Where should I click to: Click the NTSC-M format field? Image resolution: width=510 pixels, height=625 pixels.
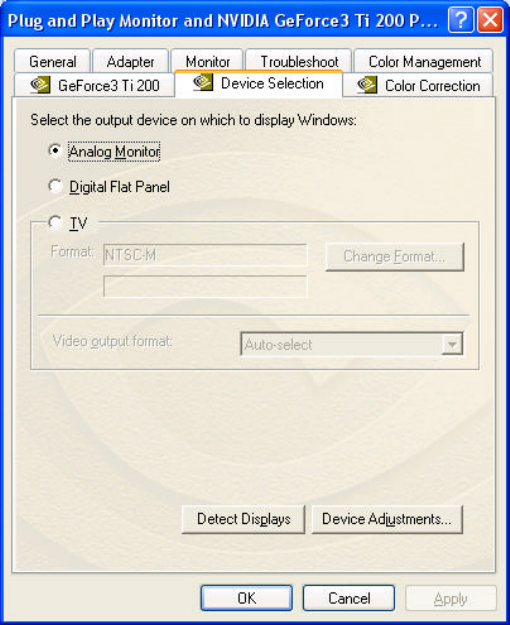pyautogui.click(x=205, y=255)
